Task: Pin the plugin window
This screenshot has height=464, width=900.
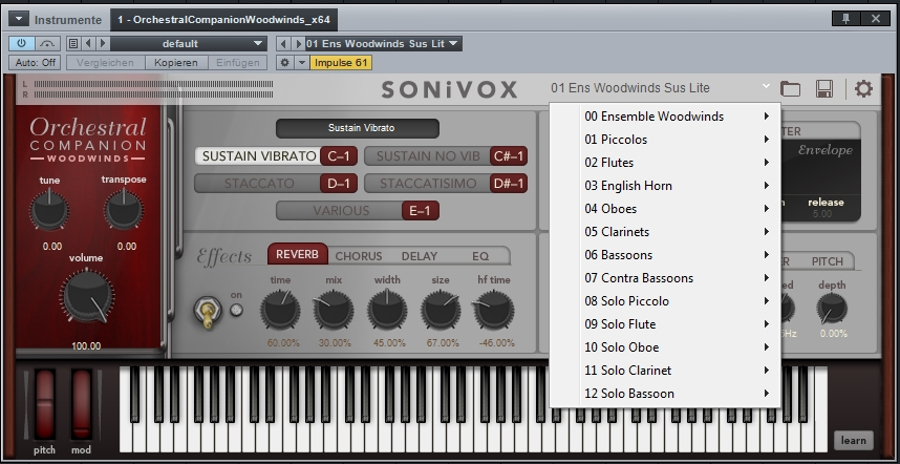Action: coord(845,18)
